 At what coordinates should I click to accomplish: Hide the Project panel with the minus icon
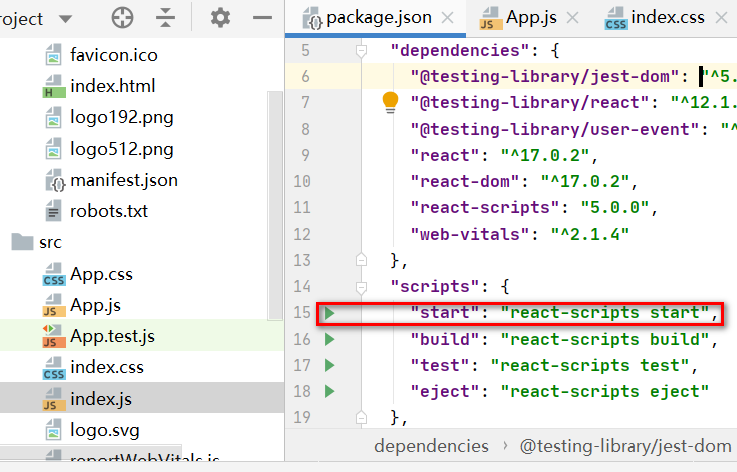[x=262, y=18]
